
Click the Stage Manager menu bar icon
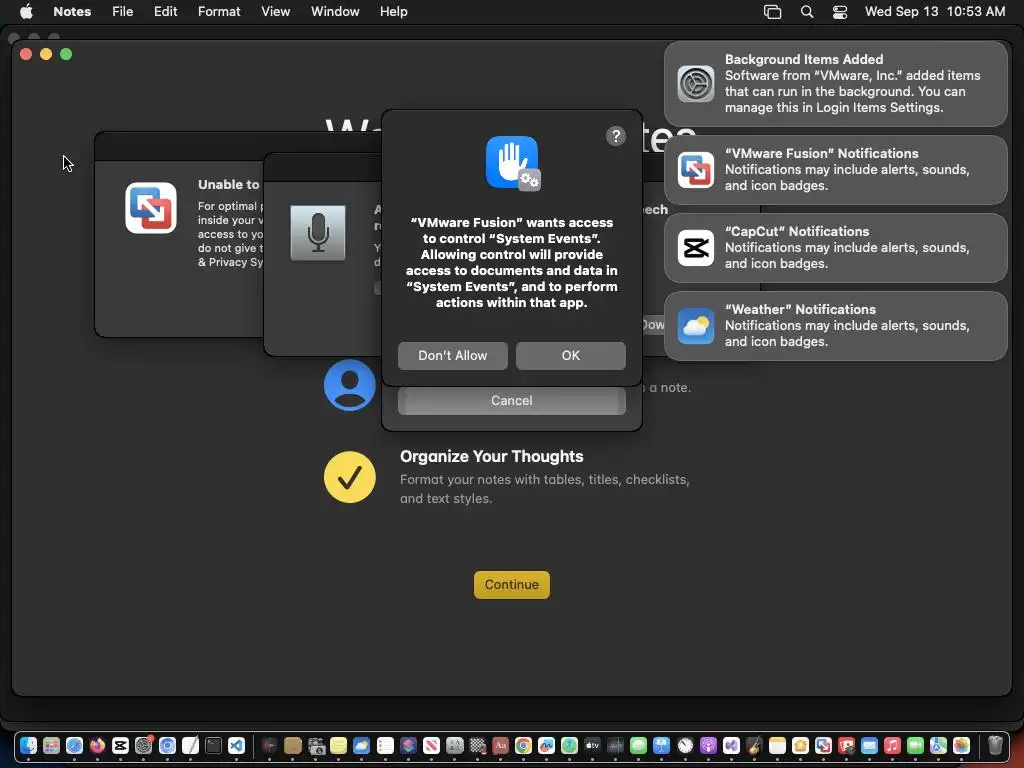(773, 12)
